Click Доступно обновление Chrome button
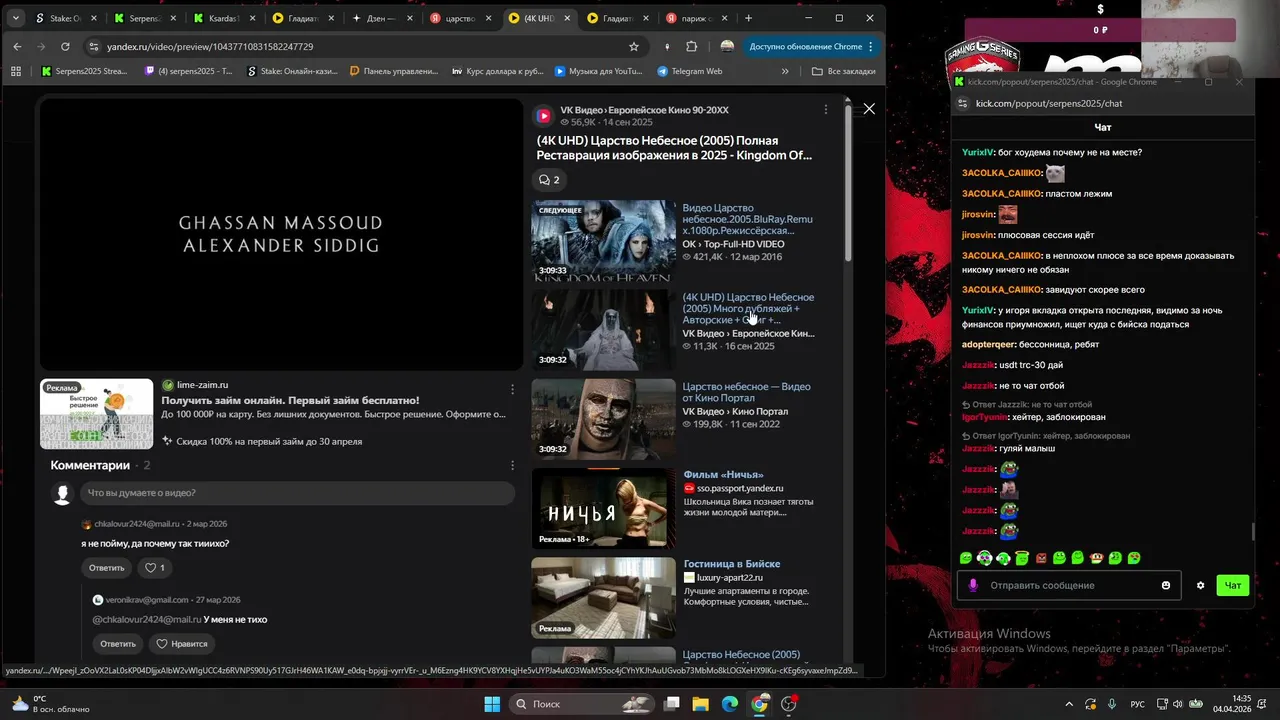The width and height of the screenshot is (1280, 720). coord(812,47)
